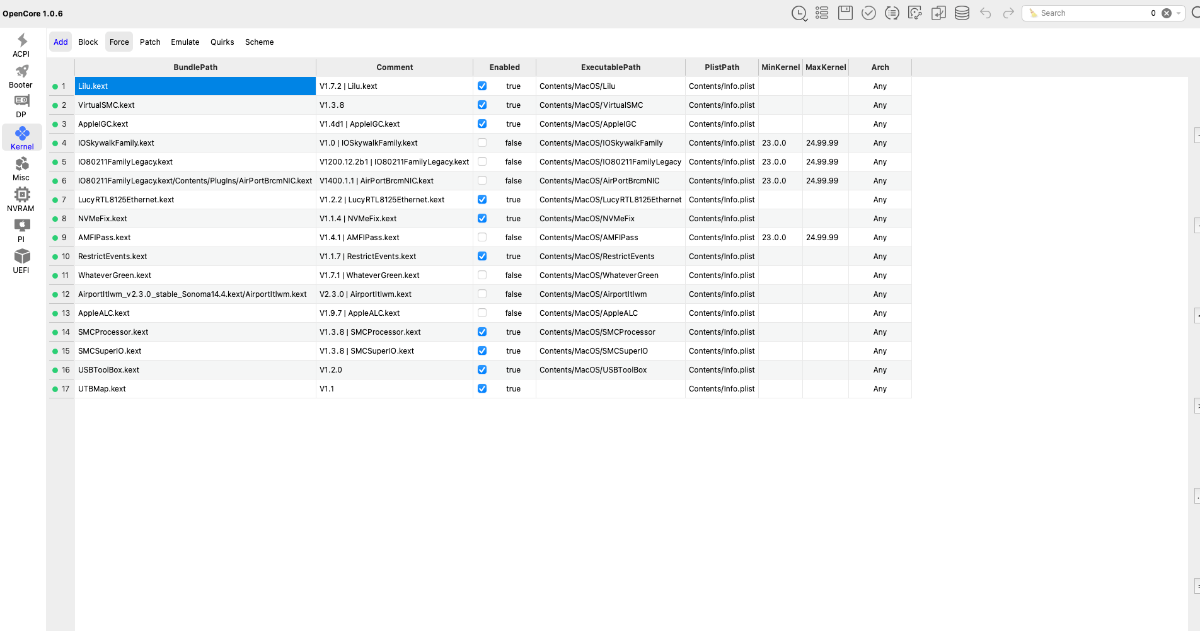Click the Comment column header

tap(395, 67)
